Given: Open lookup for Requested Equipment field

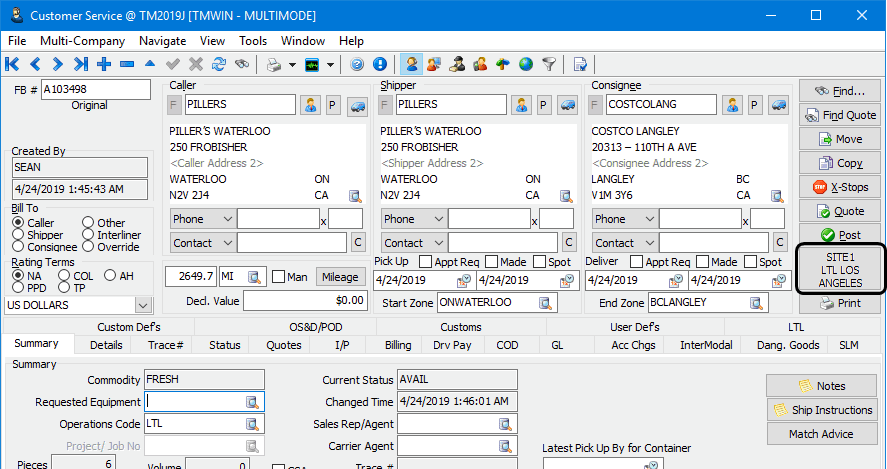Looking at the screenshot, I should pos(254,402).
